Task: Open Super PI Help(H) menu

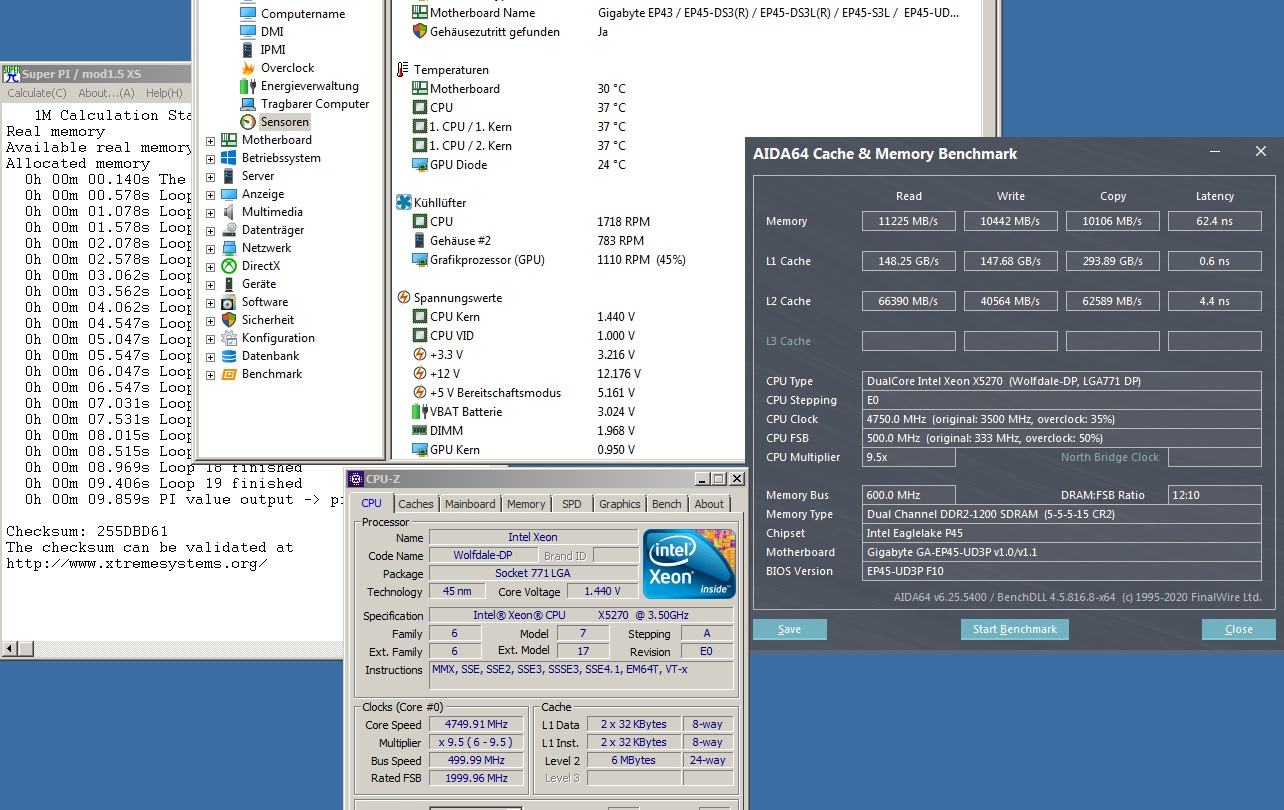Action: [x=164, y=93]
